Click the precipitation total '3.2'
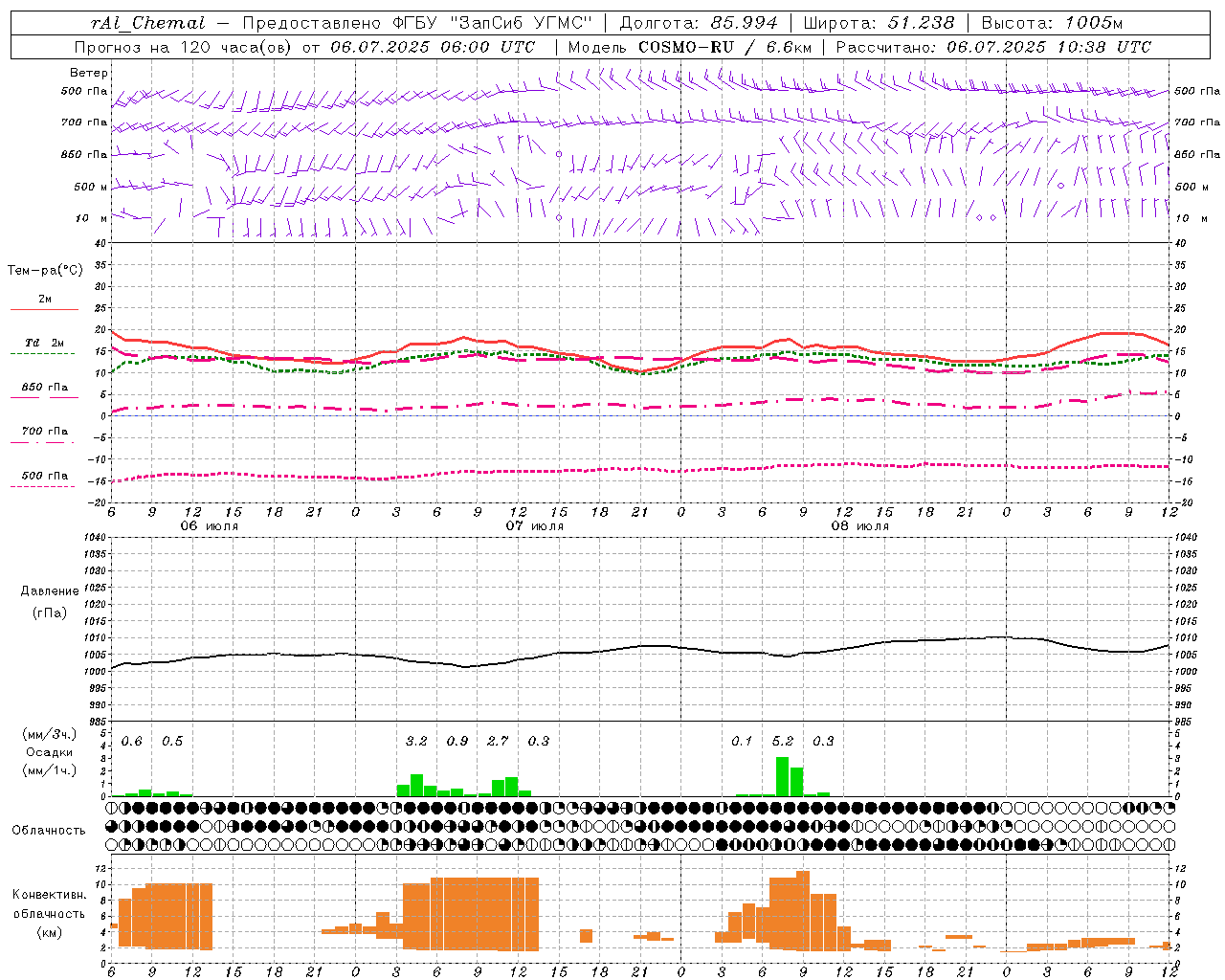This screenshot has width=1225, height=980. point(416,741)
